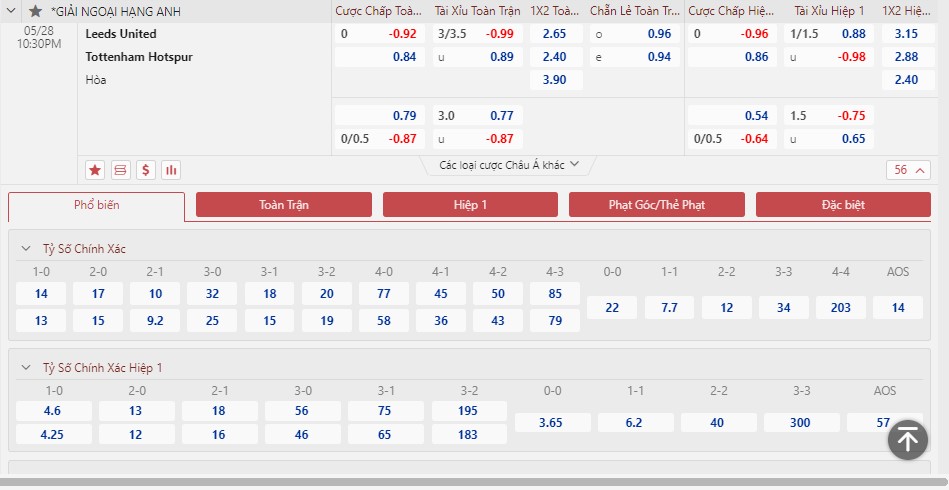Image resolution: width=949 pixels, height=490 pixels.
Task: Click the scroll-to-top arrow button
Action: point(908,440)
